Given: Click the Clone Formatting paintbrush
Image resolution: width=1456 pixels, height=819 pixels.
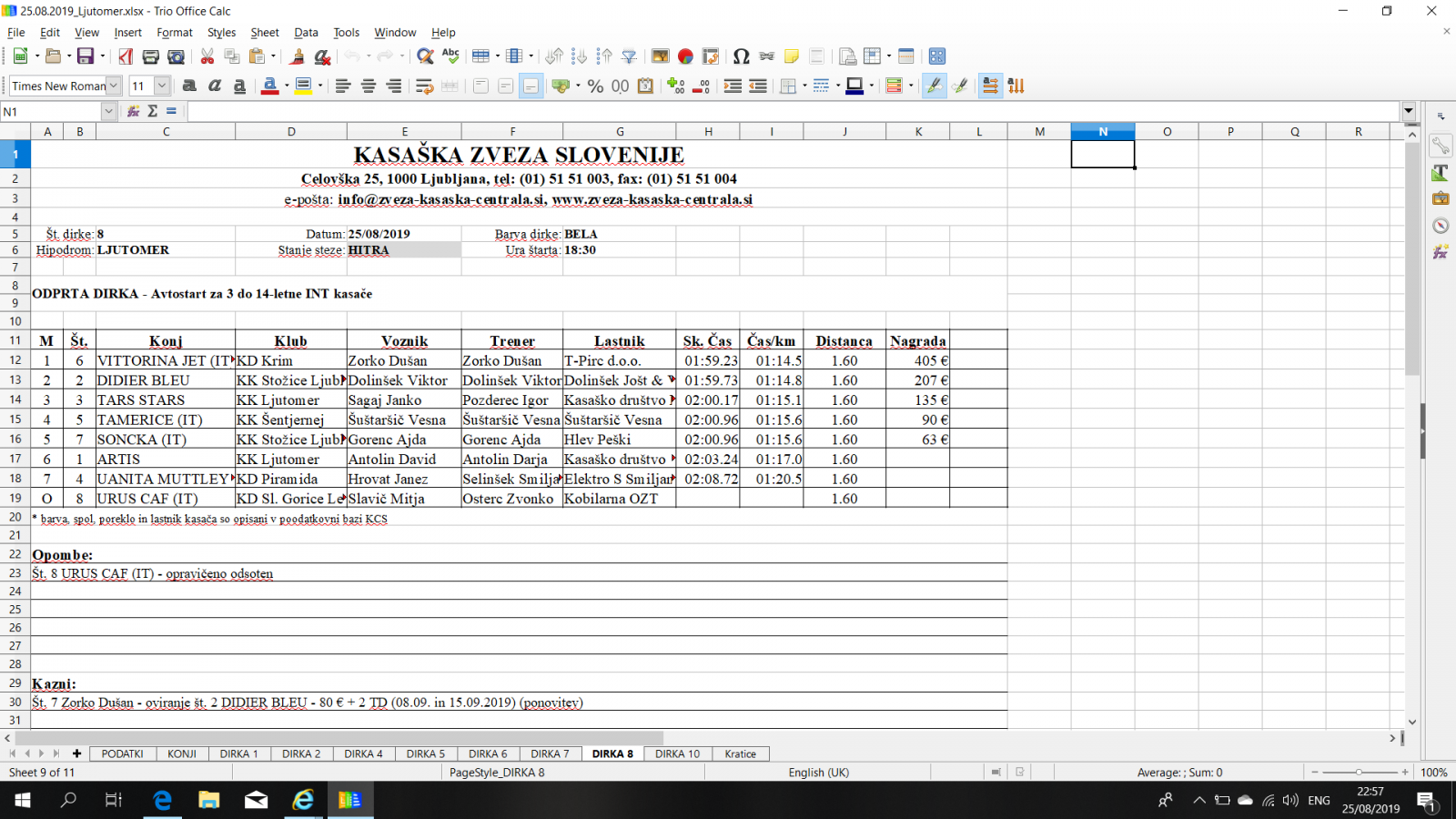Looking at the screenshot, I should [x=297, y=56].
